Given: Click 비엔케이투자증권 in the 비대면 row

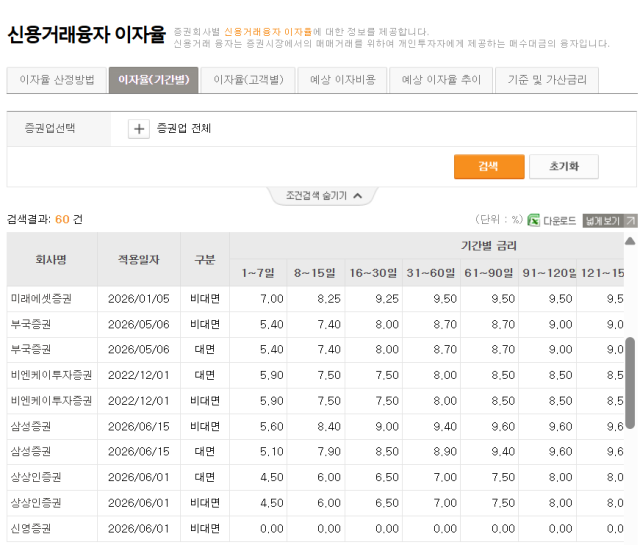Looking at the screenshot, I should coord(51,401).
